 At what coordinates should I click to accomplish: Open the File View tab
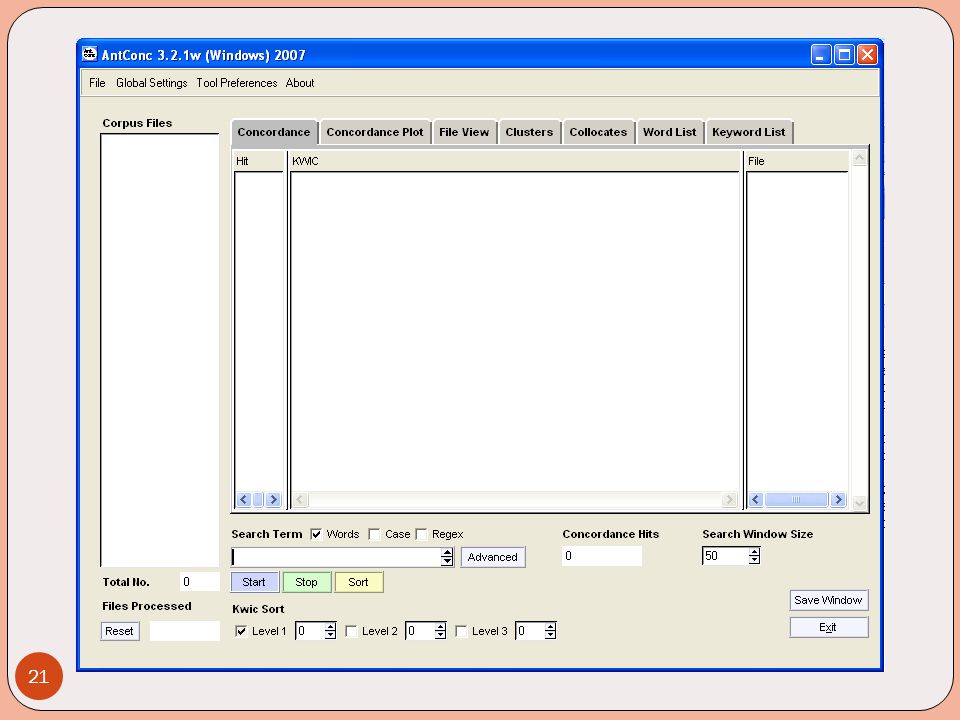(x=464, y=132)
